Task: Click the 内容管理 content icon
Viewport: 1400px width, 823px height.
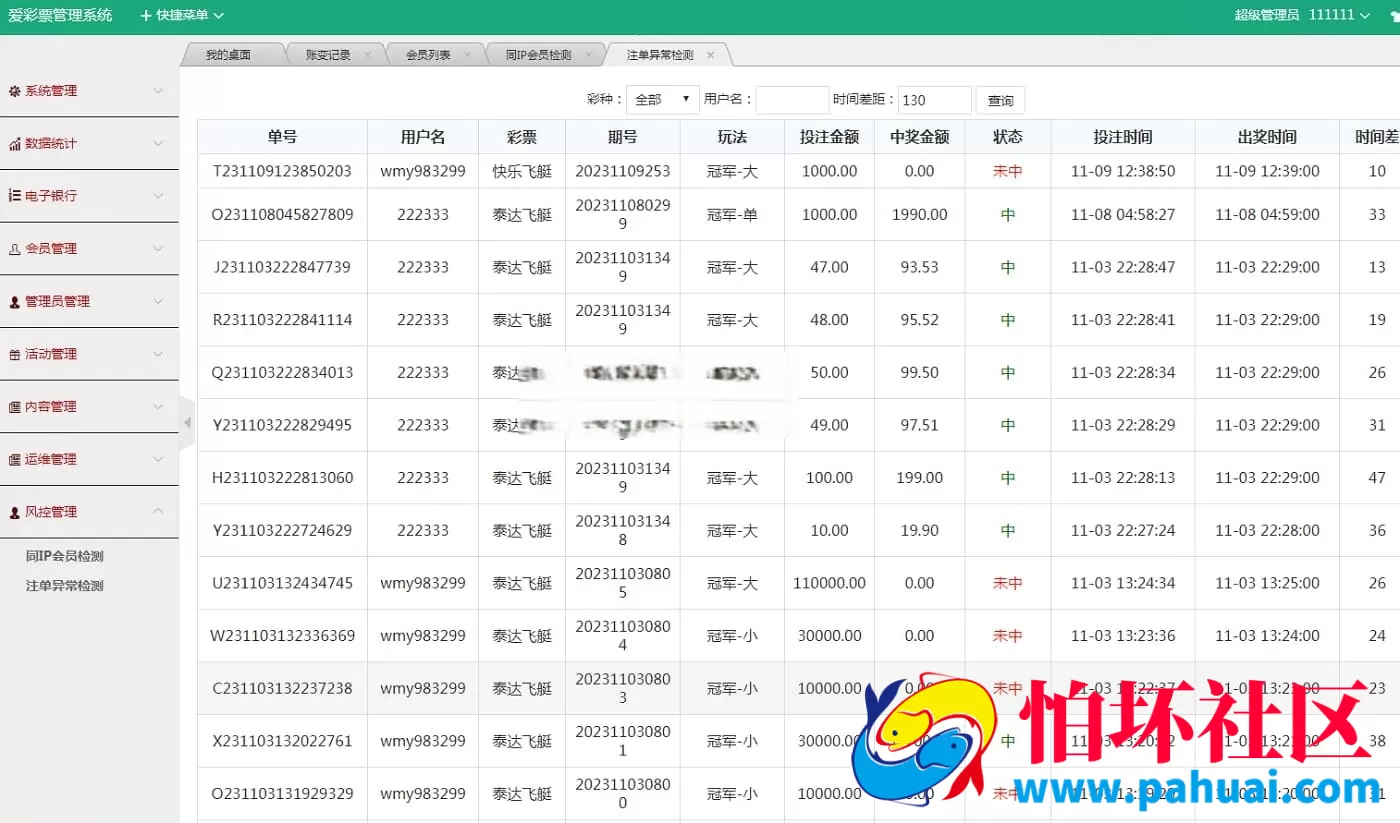Action: pyautogui.click(x=14, y=407)
